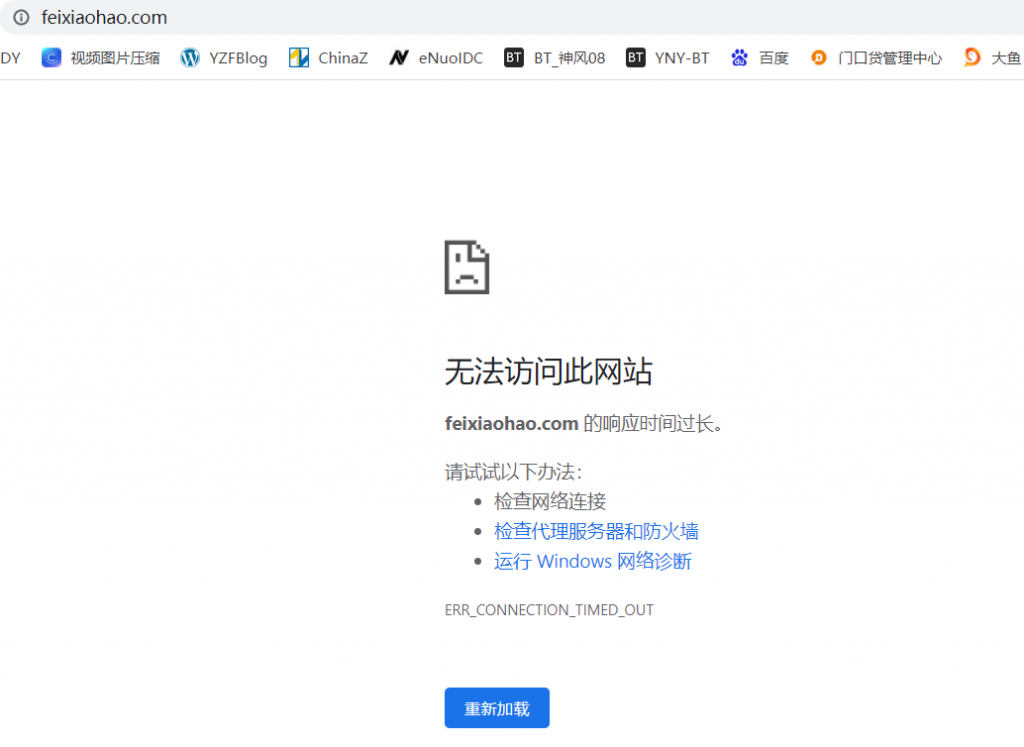
Task: Open the YNY-BT bookmark
Action: (x=668, y=58)
